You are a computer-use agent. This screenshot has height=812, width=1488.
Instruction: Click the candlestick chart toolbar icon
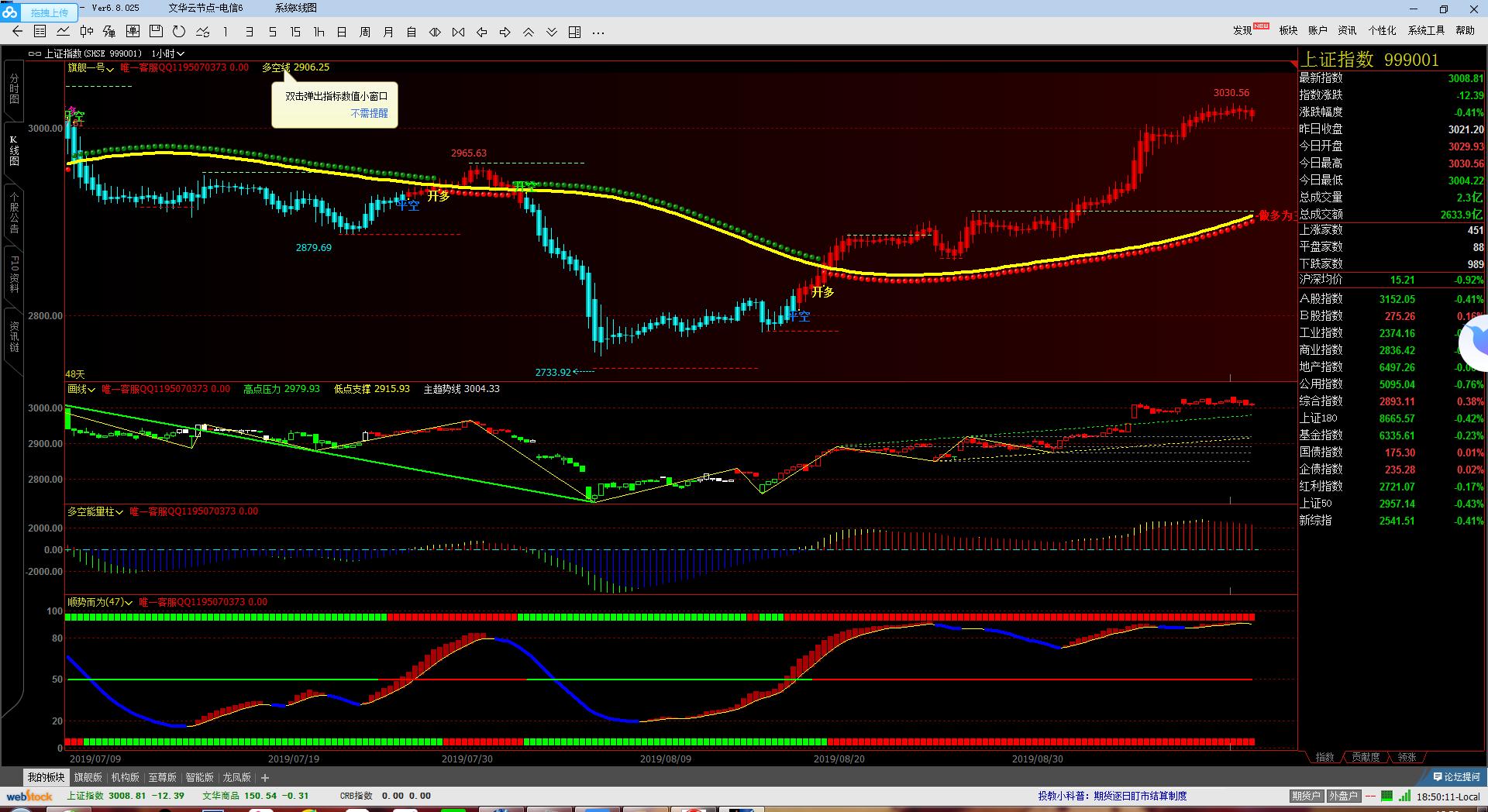87,32
